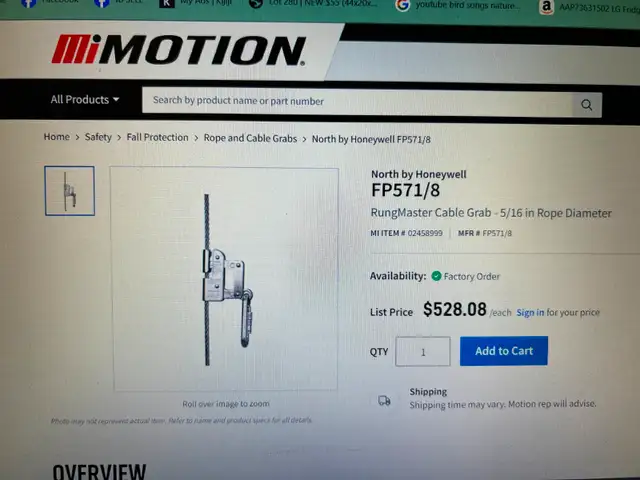Click the Motion logo in header
This screenshot has width=640, height=480.
[x=179, y=50]
